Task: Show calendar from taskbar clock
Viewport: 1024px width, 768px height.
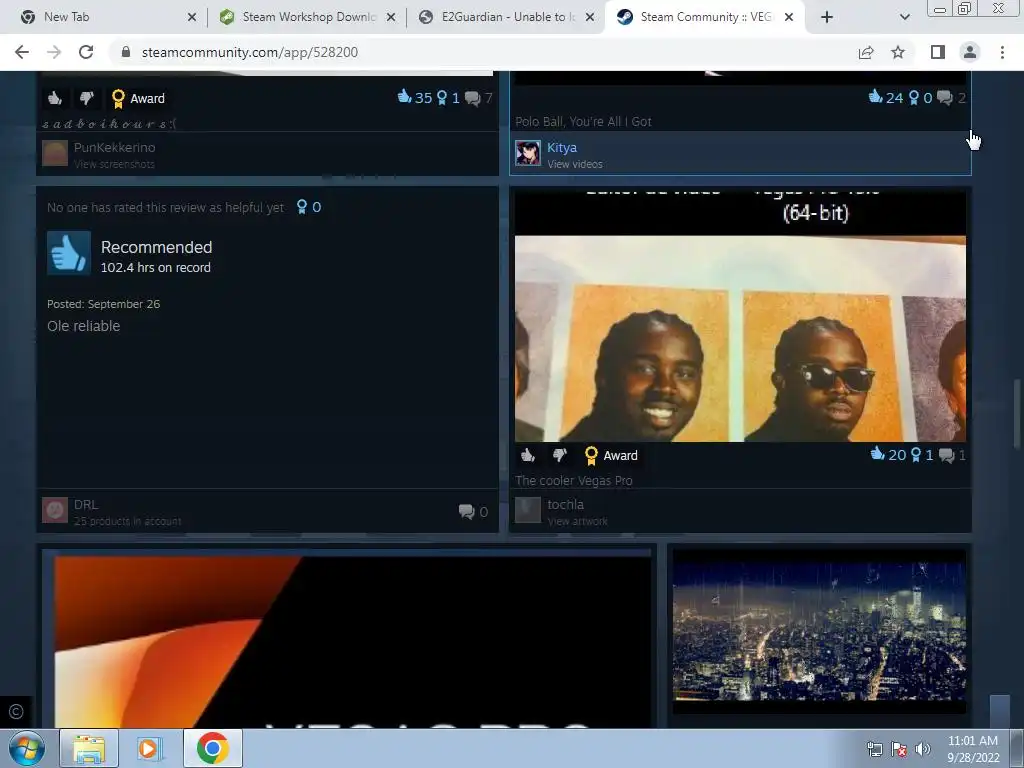Action: coord(973,749)
